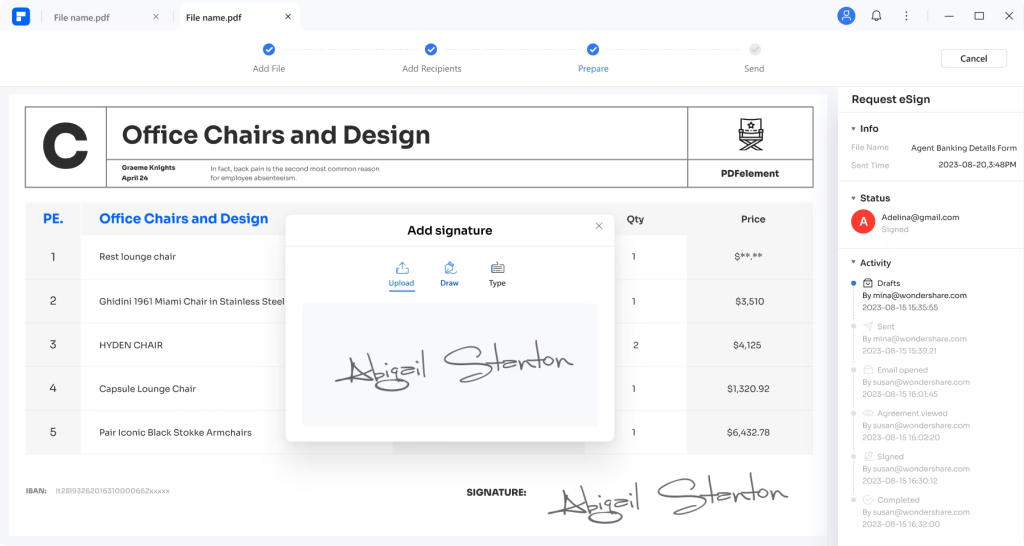
Task: Go to the Add File step
Action: (x=268, y=49)
